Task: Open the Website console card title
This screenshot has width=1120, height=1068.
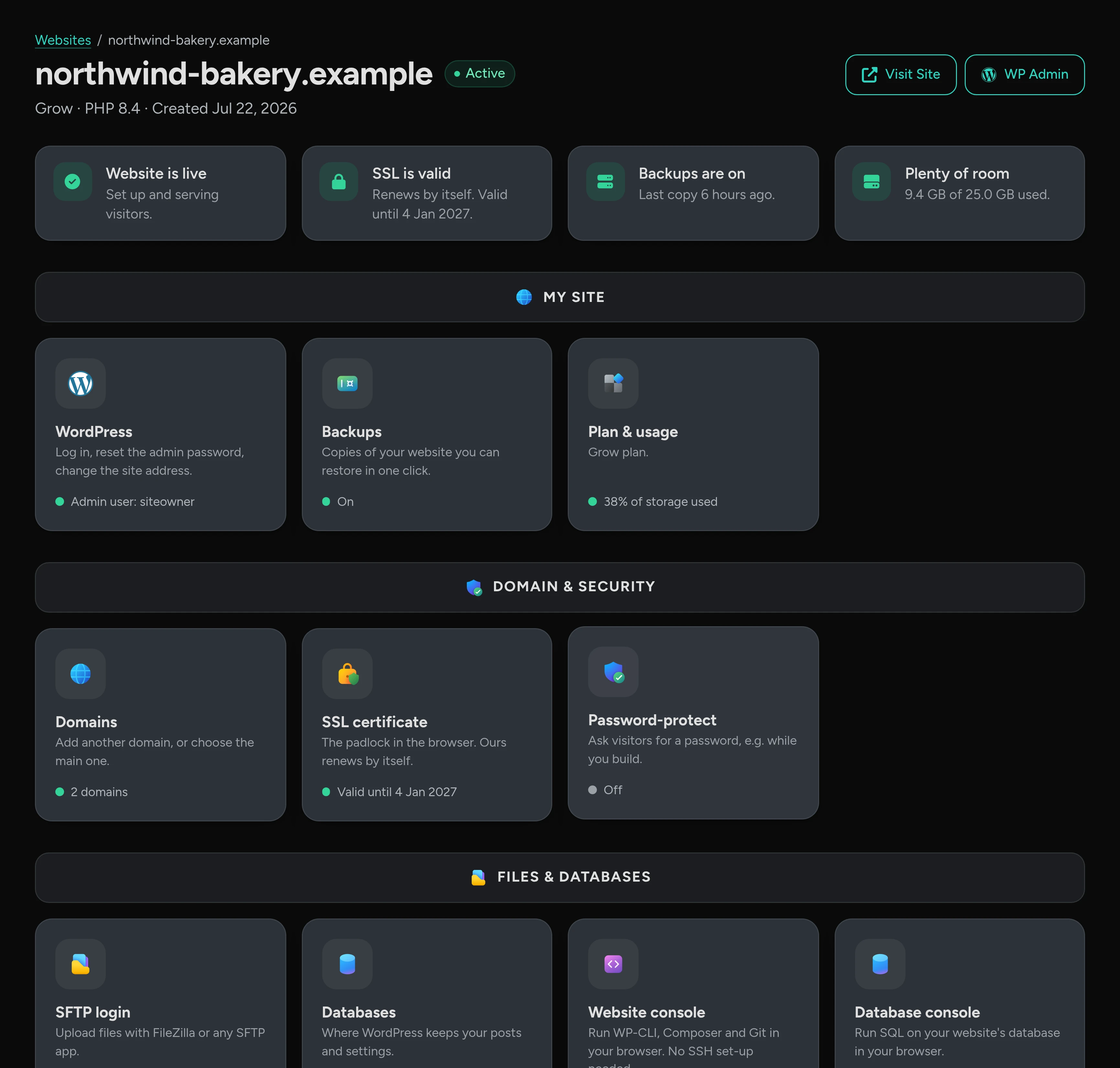Action: pos(646,1012)
